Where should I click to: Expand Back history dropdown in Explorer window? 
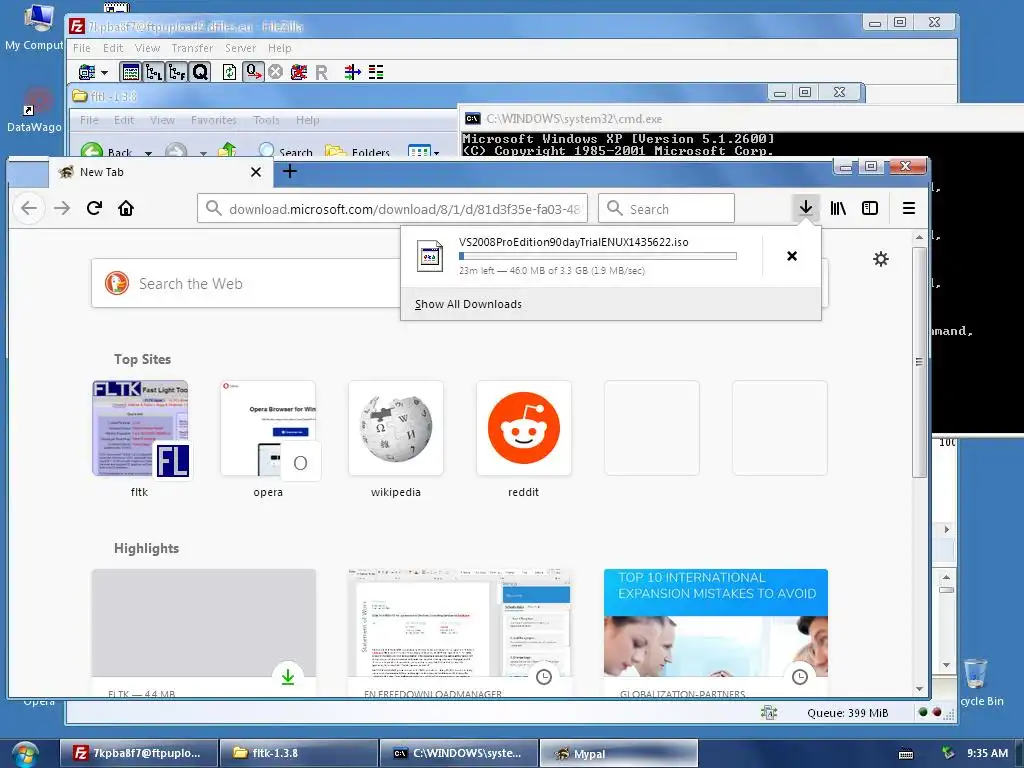148,153
